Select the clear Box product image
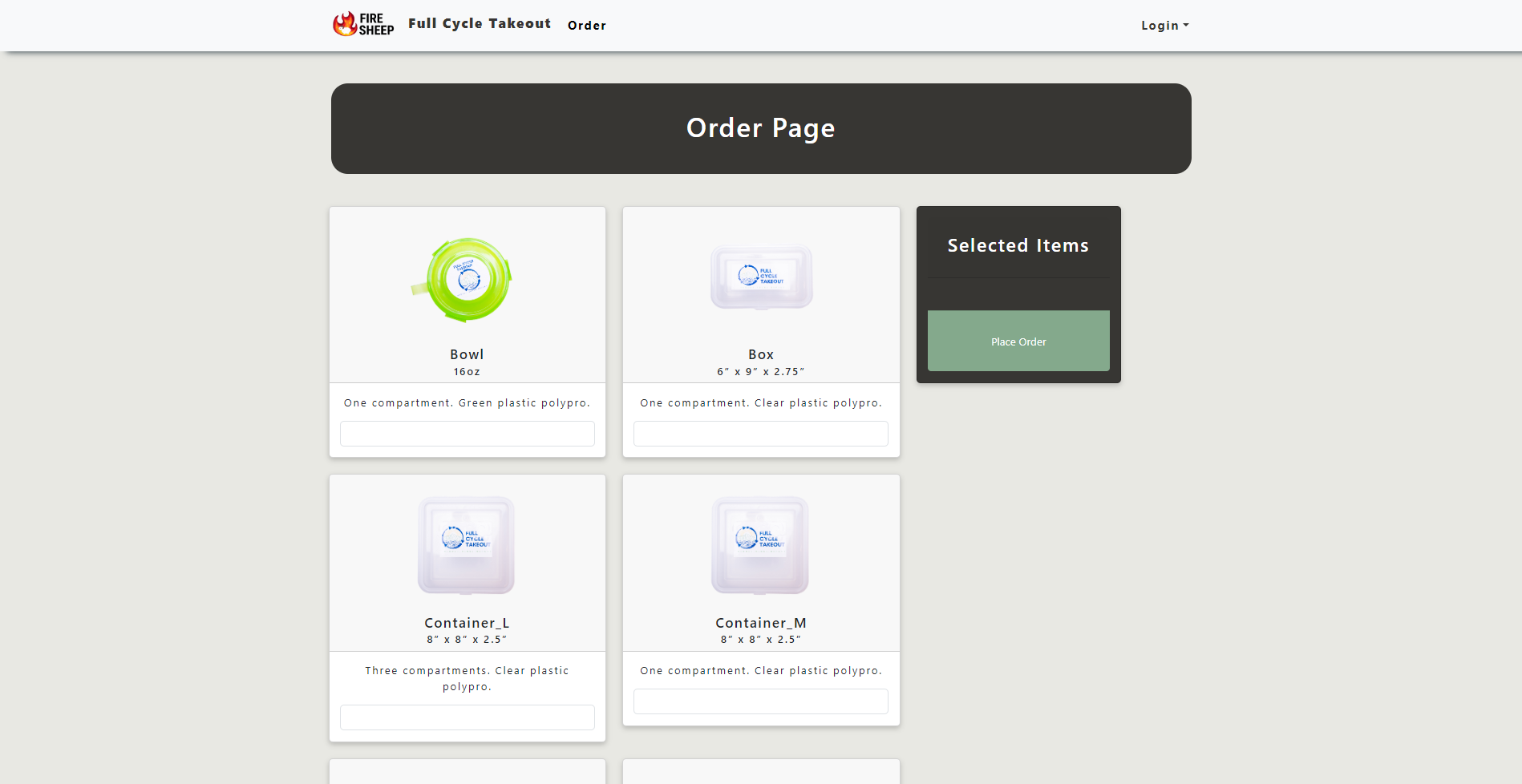 (x=761, y=277)
